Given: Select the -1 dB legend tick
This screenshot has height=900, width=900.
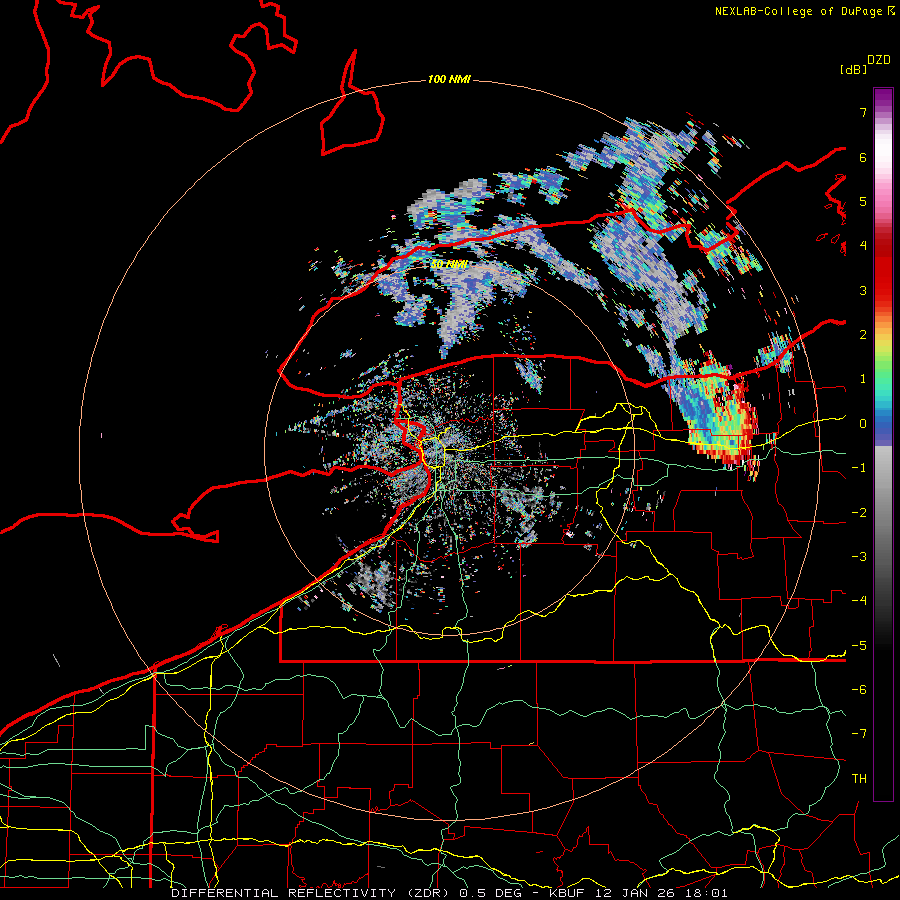Looking at the screenshot, I should (859, 468).
